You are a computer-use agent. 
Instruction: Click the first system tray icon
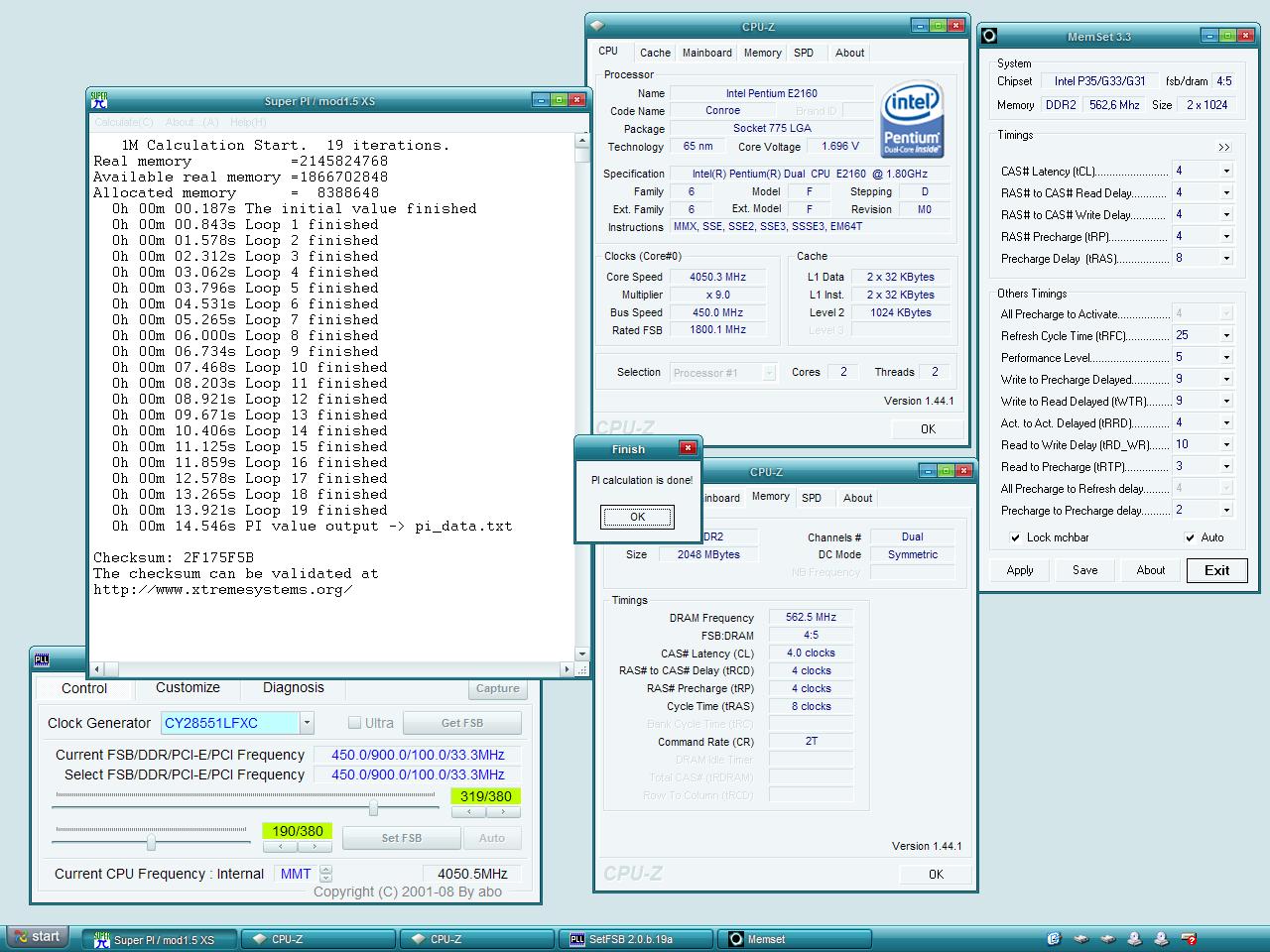[1054, 938]
